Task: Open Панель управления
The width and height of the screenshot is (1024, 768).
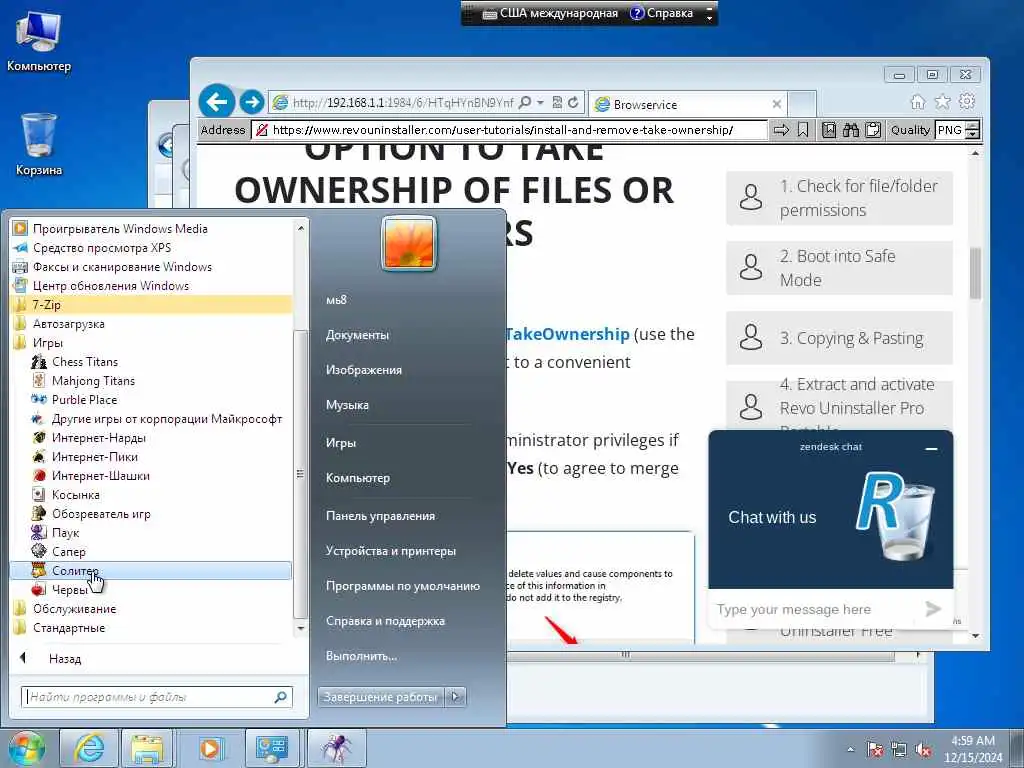Action: click(380, 516)
